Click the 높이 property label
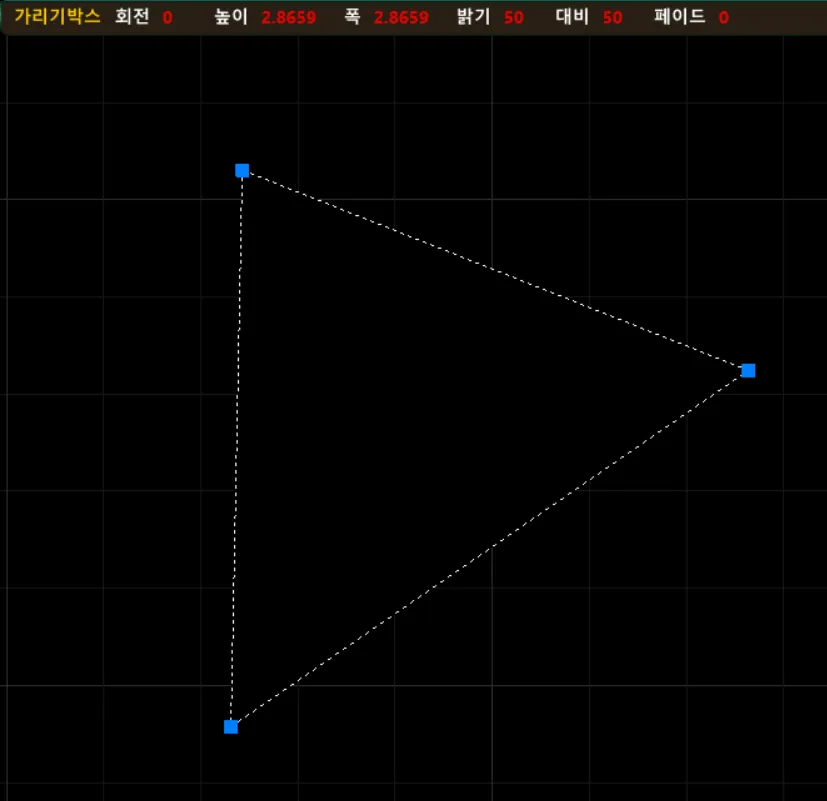 pyautogui.click(x=231, y=17)
